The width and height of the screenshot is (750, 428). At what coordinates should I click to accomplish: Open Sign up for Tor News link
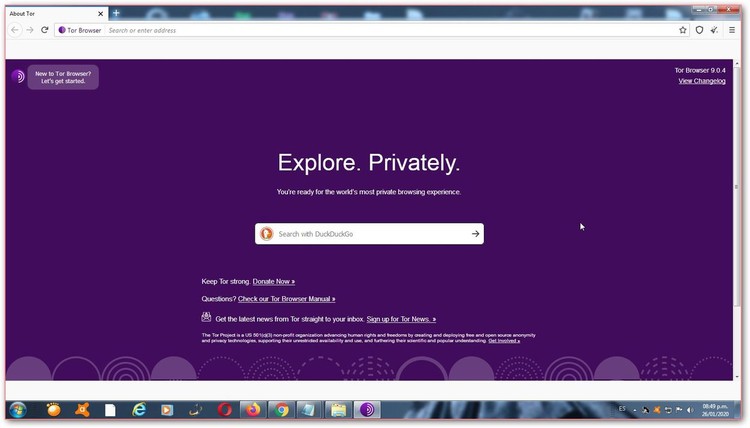(x=401, y=319)
